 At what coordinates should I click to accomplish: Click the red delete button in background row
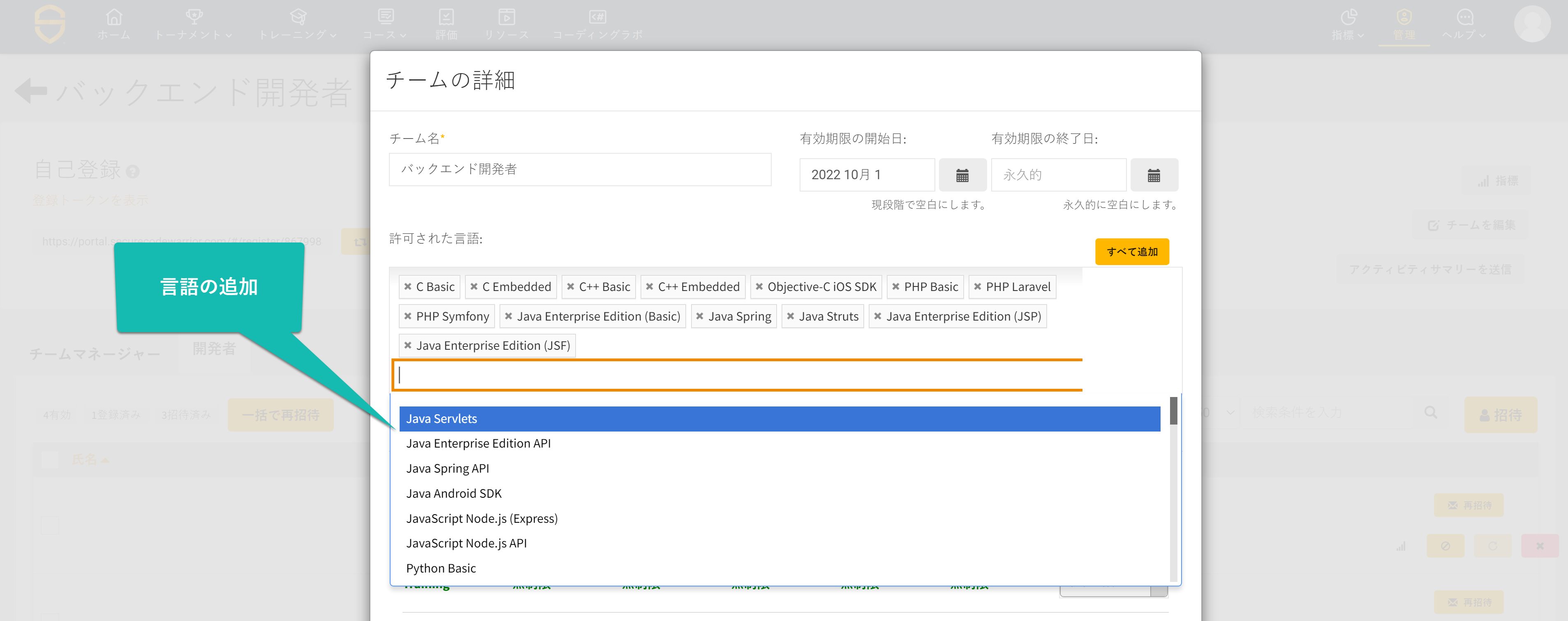click(x=1539, y=545)
